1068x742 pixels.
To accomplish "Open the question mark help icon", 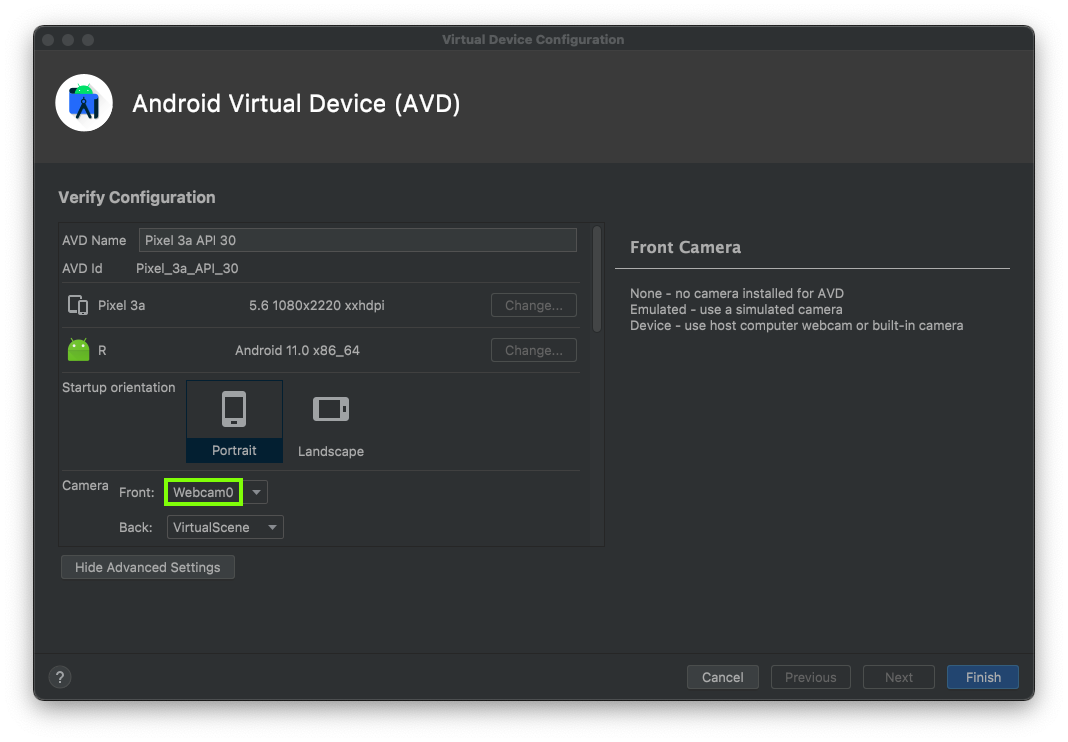I will tap(60, 677).
